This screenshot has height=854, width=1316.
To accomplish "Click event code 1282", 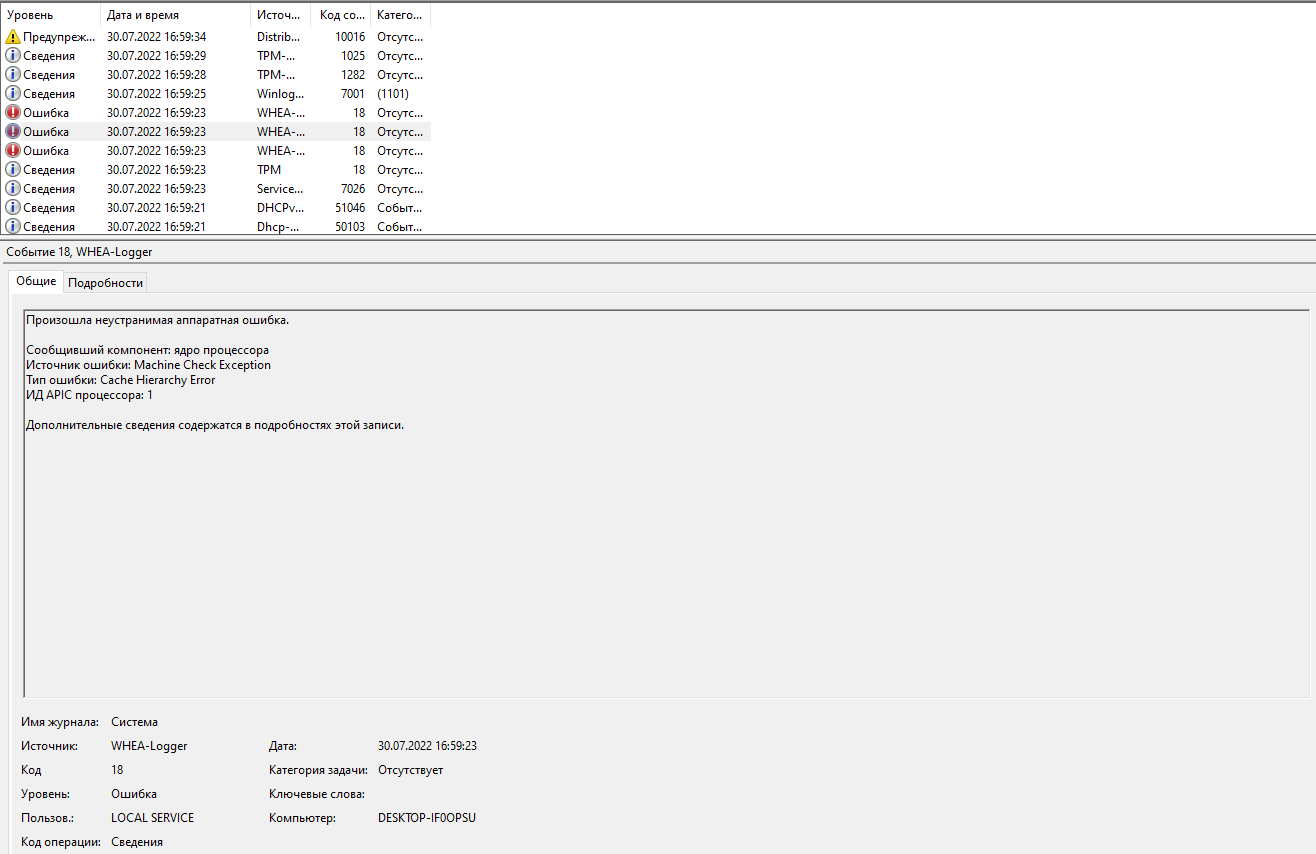I will (x=353, y=75).
